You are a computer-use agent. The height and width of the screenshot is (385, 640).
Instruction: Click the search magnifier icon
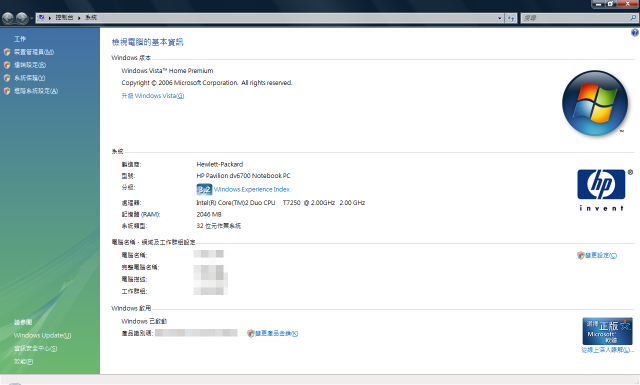click(633, 18)
